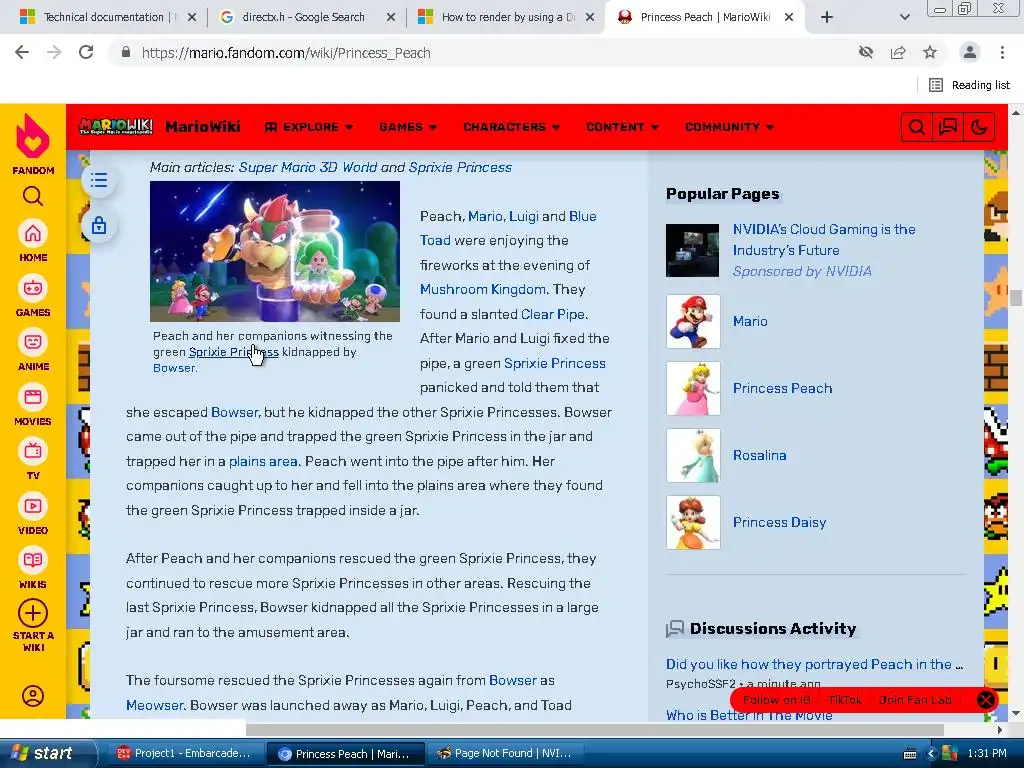Viewport: 1024px width, 768px height.
Task: Open the TV section in Fandom sidebar
Action: (x=33, y=451)
